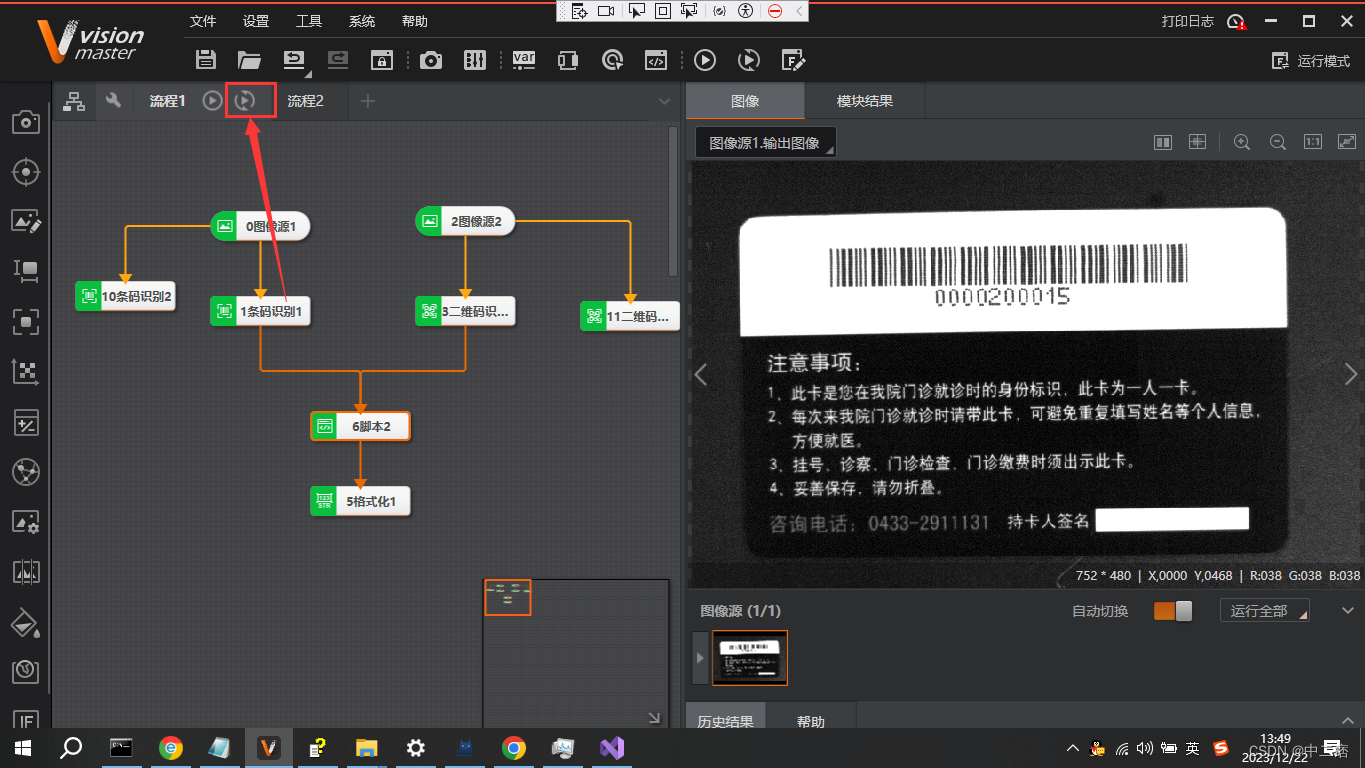Open the locate crosshair tool category

pos(25,172)
